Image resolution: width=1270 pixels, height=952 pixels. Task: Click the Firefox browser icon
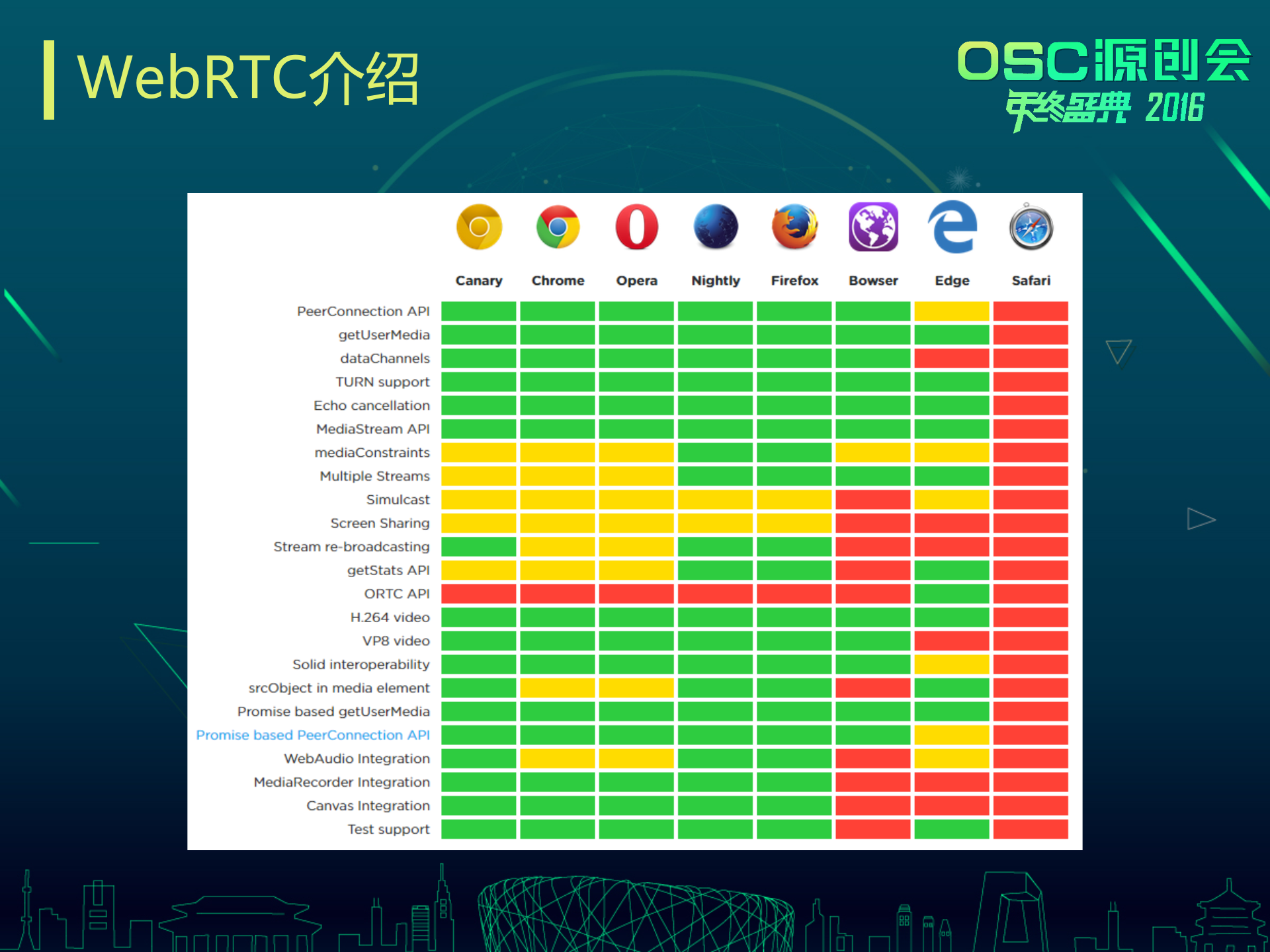(x=794, y=227)
